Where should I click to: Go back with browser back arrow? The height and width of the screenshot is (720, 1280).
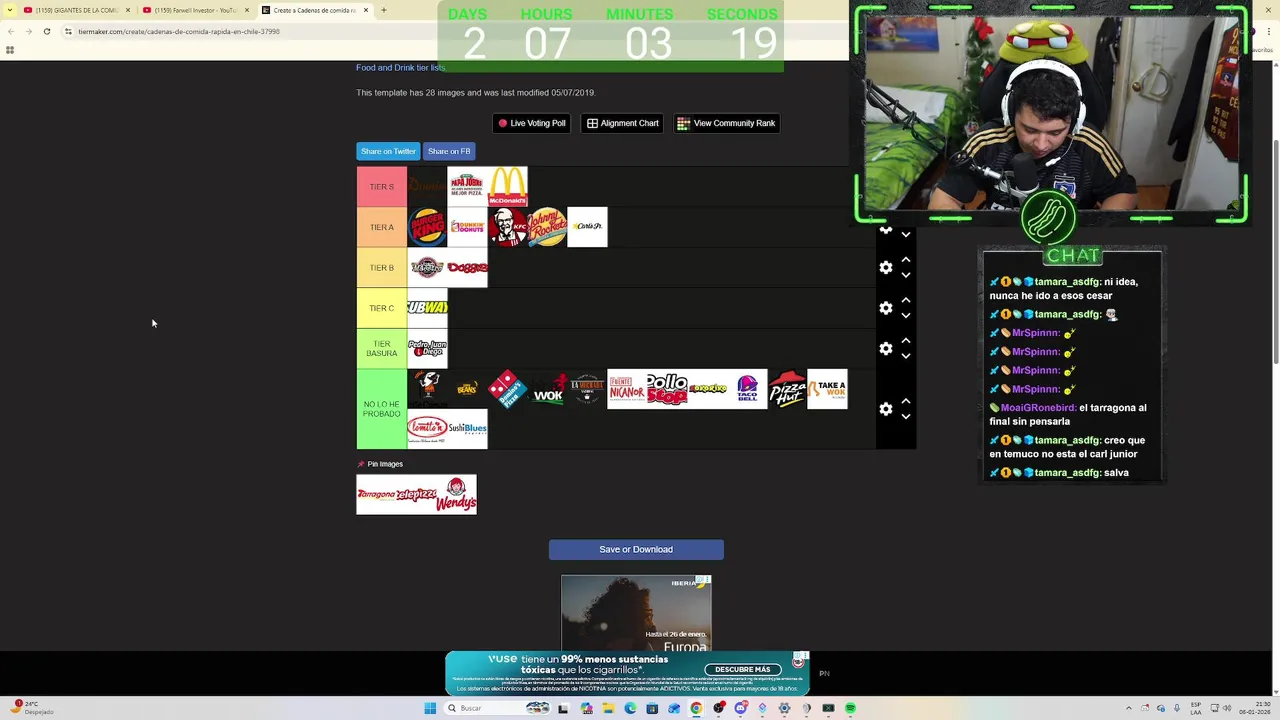point(11,31)
